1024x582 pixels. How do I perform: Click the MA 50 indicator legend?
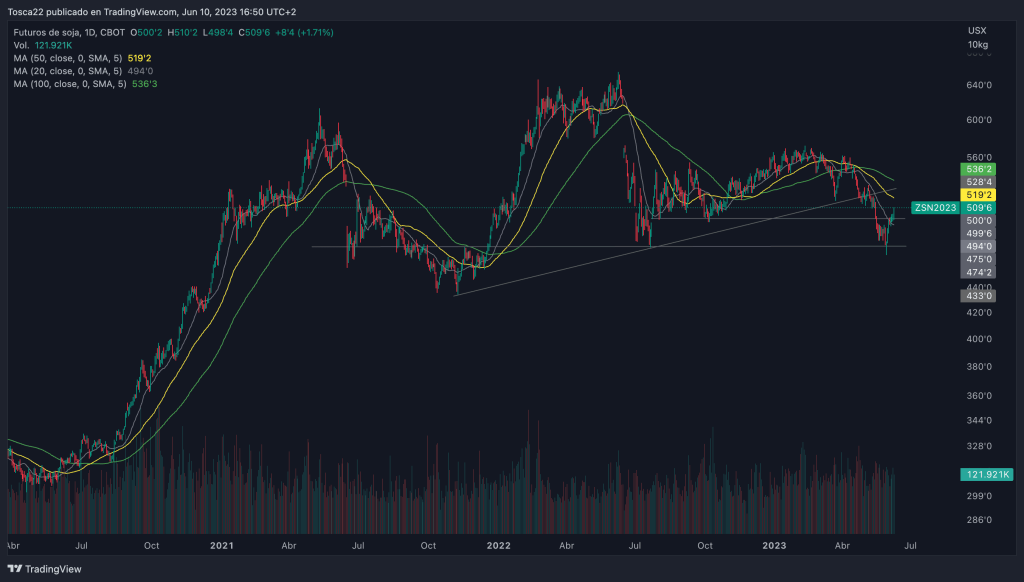(x=68, y=58)
